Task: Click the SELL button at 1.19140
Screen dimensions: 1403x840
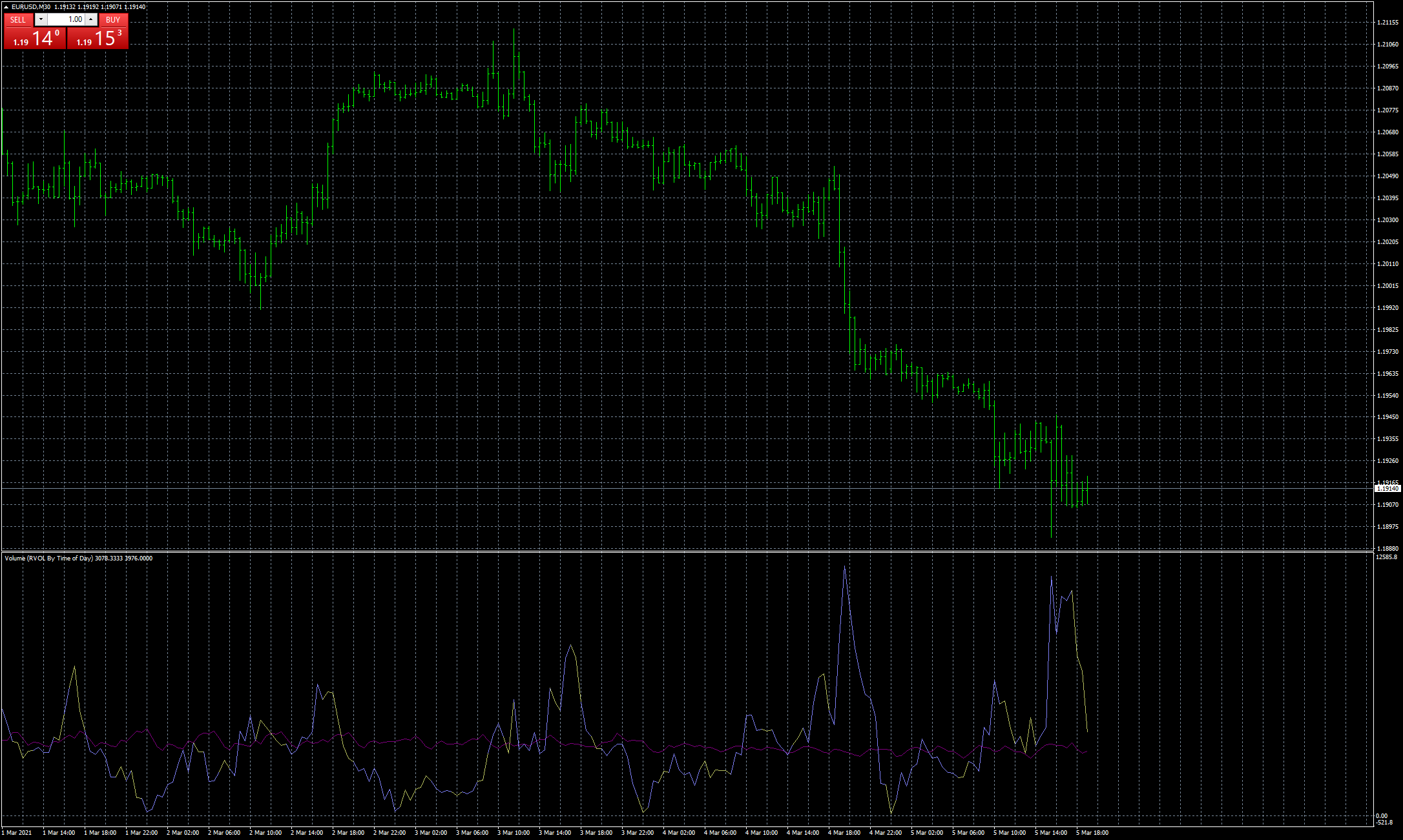Action: (34, 38)
